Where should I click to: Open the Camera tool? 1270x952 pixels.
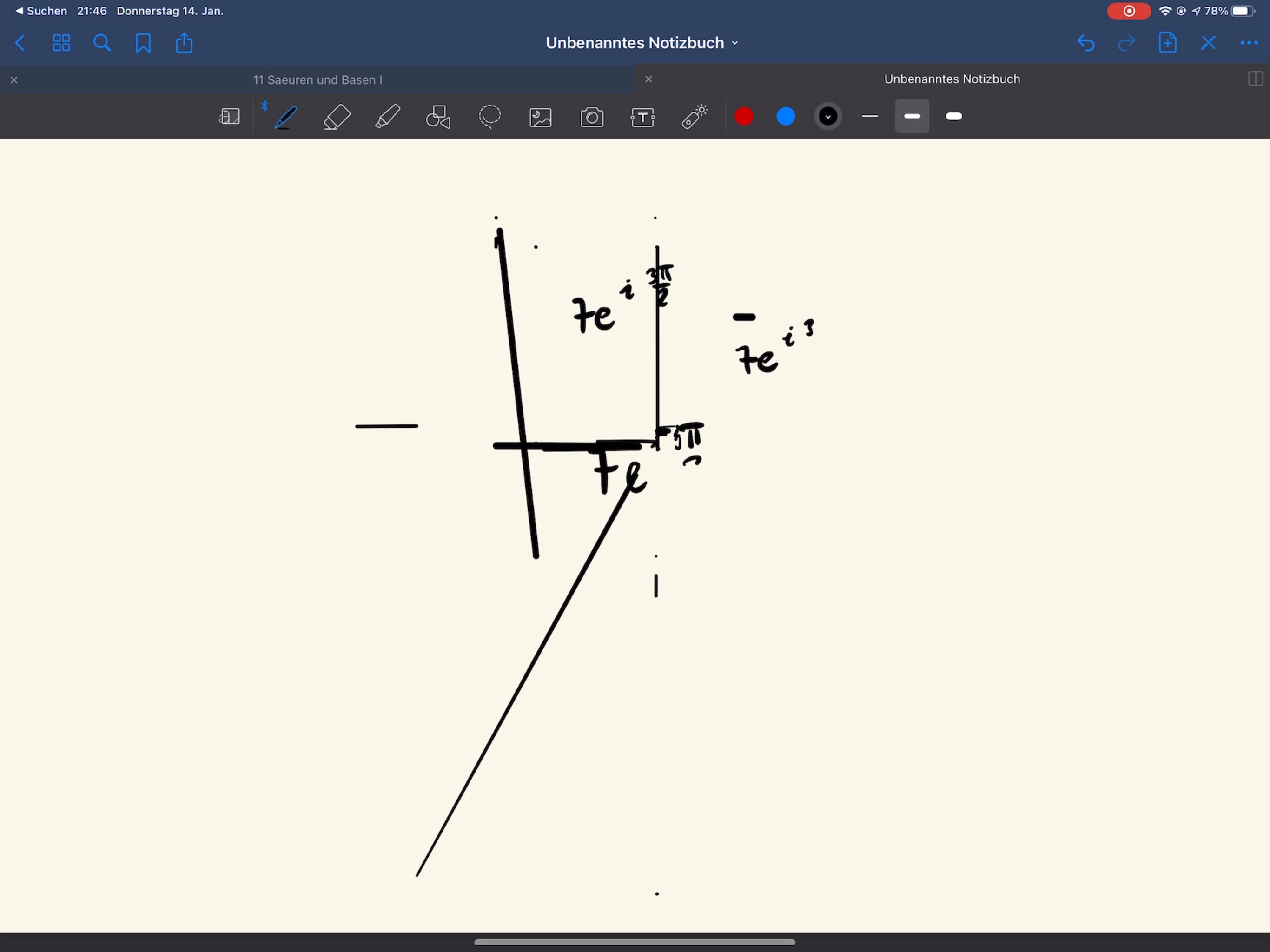(592, 117)
